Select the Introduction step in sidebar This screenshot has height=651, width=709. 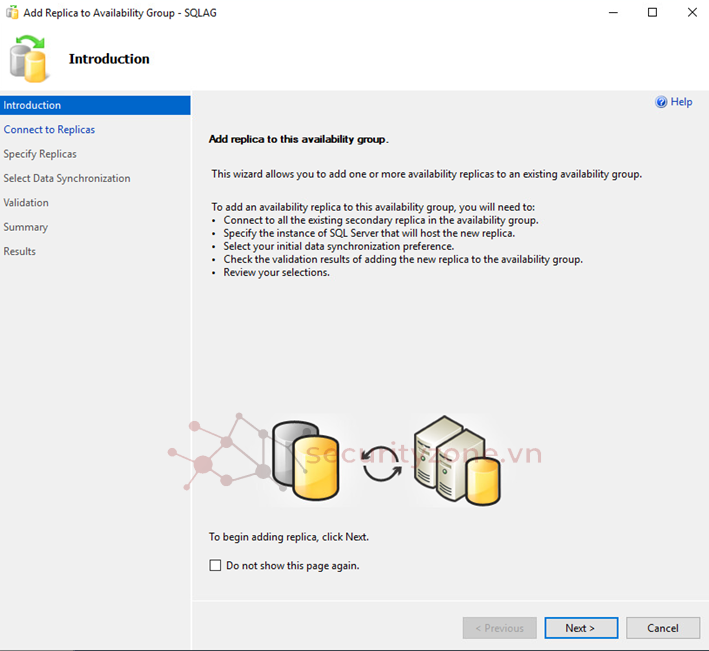(32, 105)
